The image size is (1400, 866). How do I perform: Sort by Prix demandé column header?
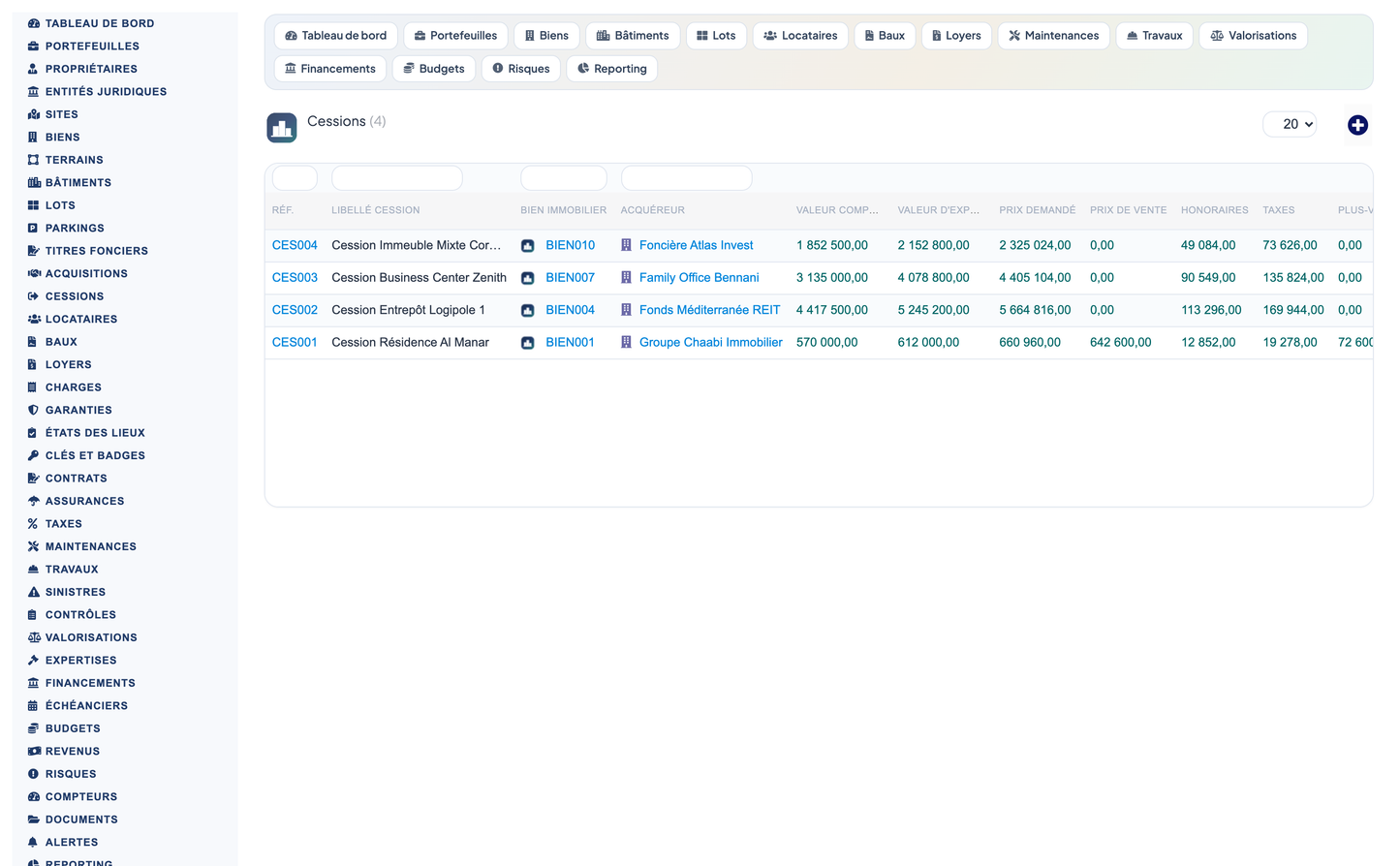click(x=1037, y=210)
